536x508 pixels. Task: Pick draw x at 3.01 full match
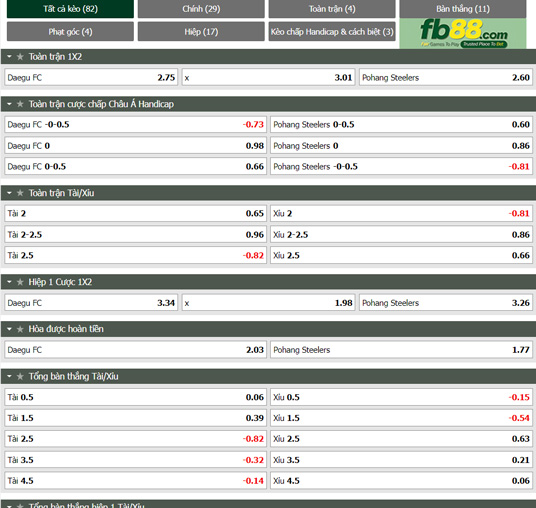pos(268,78)
